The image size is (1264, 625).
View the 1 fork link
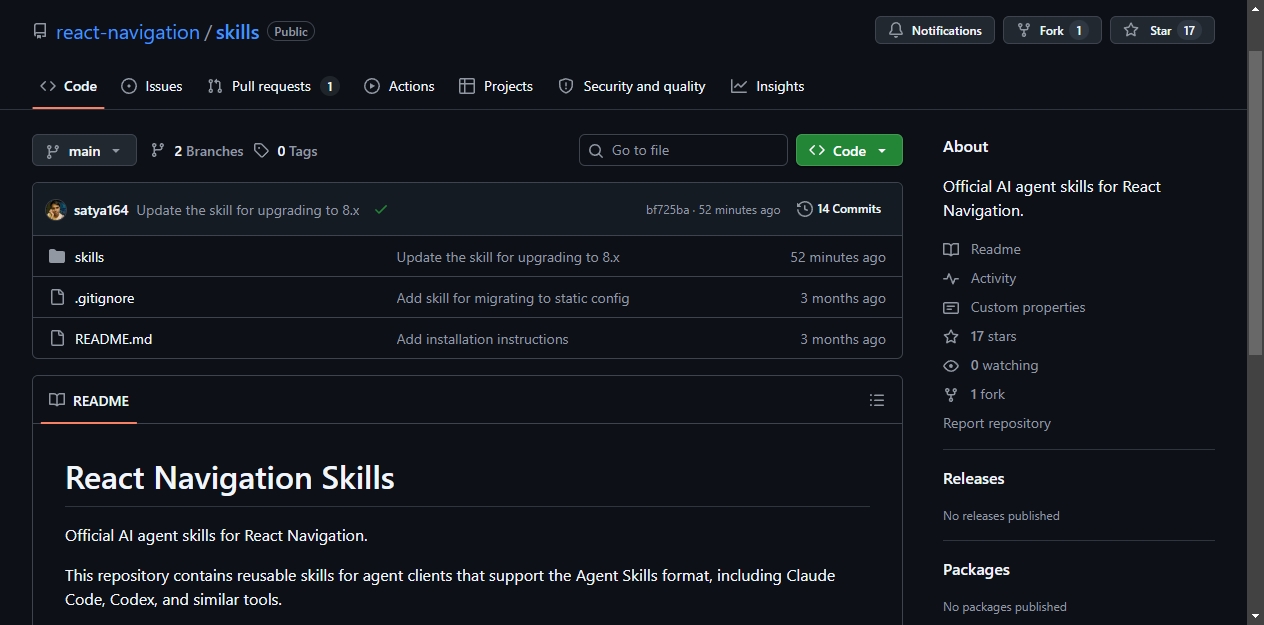pos(974,394)
